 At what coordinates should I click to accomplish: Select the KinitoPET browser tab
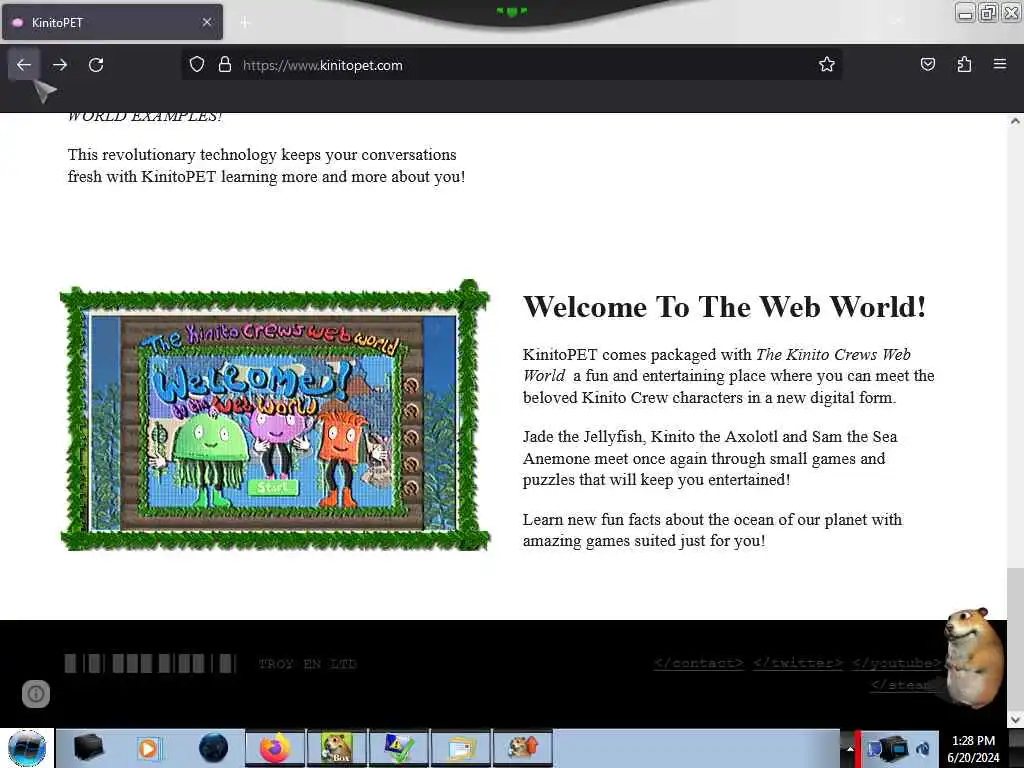[112, 22]
